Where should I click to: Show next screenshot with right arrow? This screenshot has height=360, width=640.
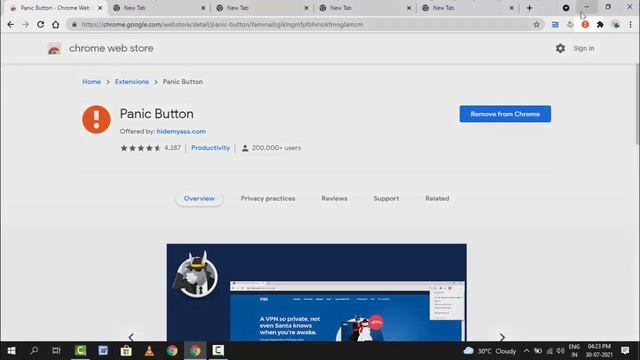[x=502, y=337]
